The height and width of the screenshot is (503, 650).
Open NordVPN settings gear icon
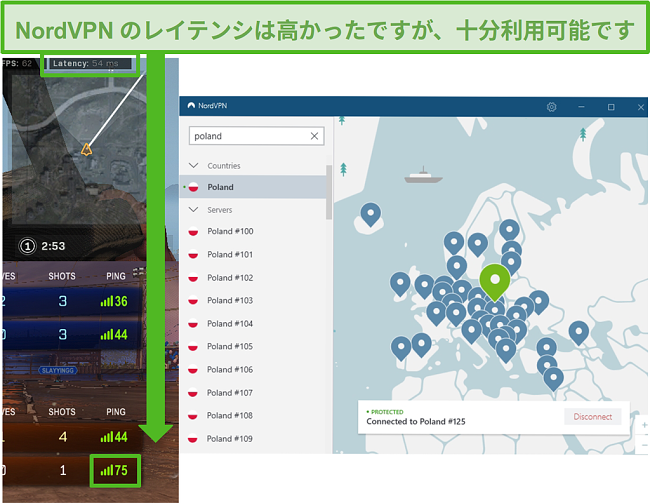click(551, 107)
